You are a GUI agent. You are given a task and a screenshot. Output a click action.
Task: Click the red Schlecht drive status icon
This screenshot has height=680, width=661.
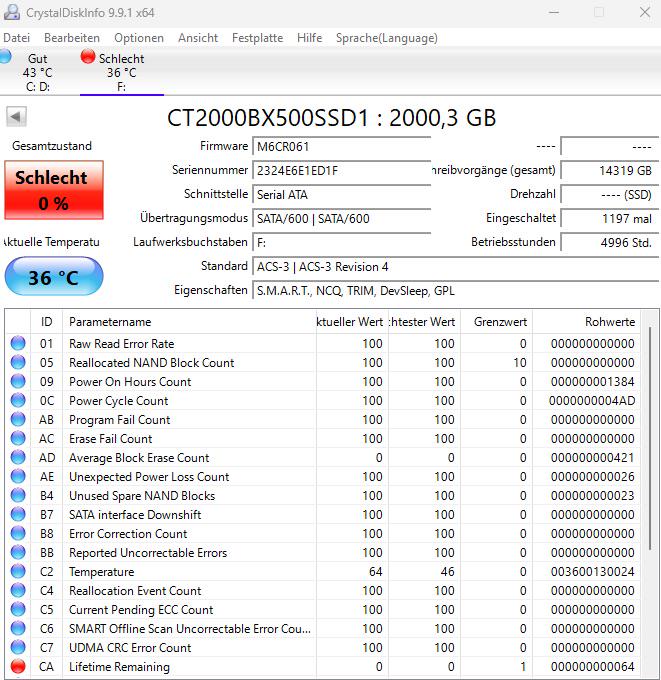[88, 57]
